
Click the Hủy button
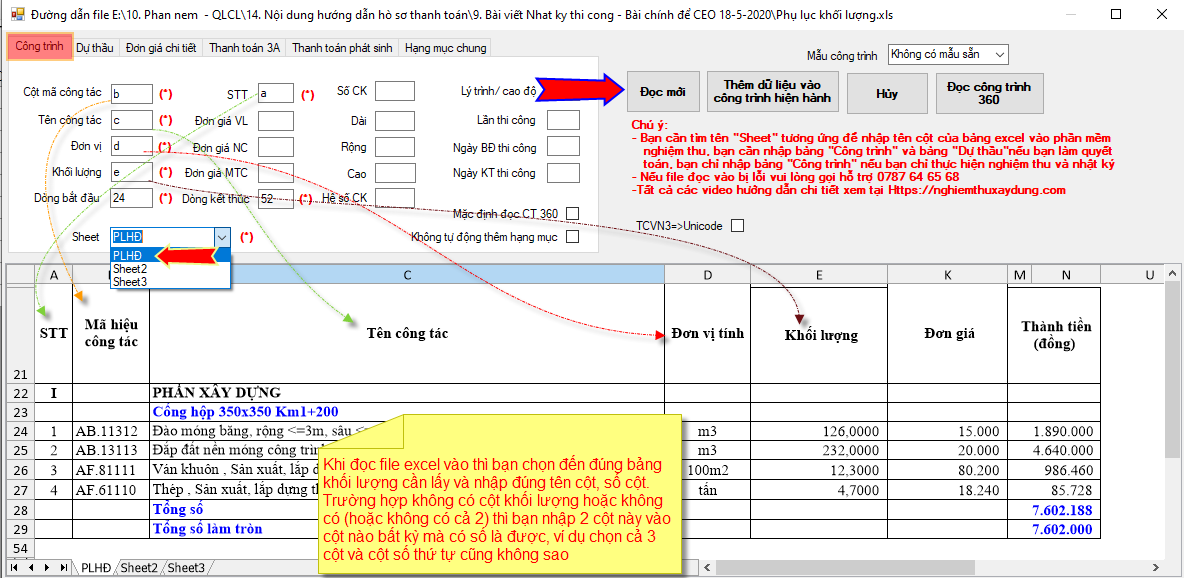(886, 93)
